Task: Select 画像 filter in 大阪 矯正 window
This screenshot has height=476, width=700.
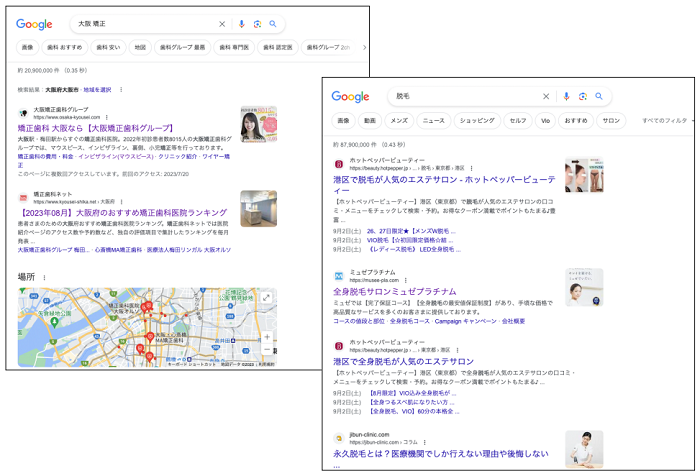Action: [x=28, y=47]
